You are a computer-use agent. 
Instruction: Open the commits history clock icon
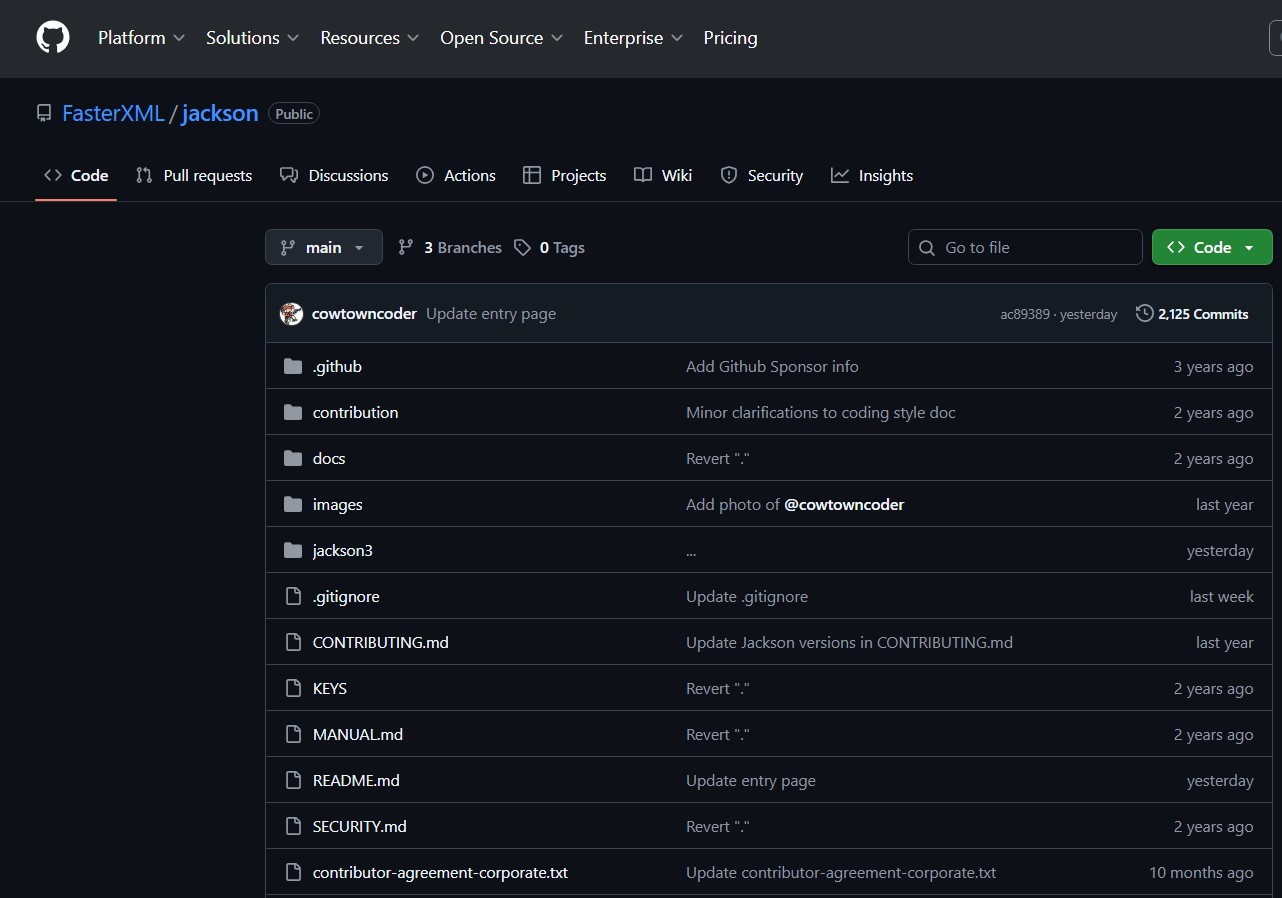tap(1144, 314)
